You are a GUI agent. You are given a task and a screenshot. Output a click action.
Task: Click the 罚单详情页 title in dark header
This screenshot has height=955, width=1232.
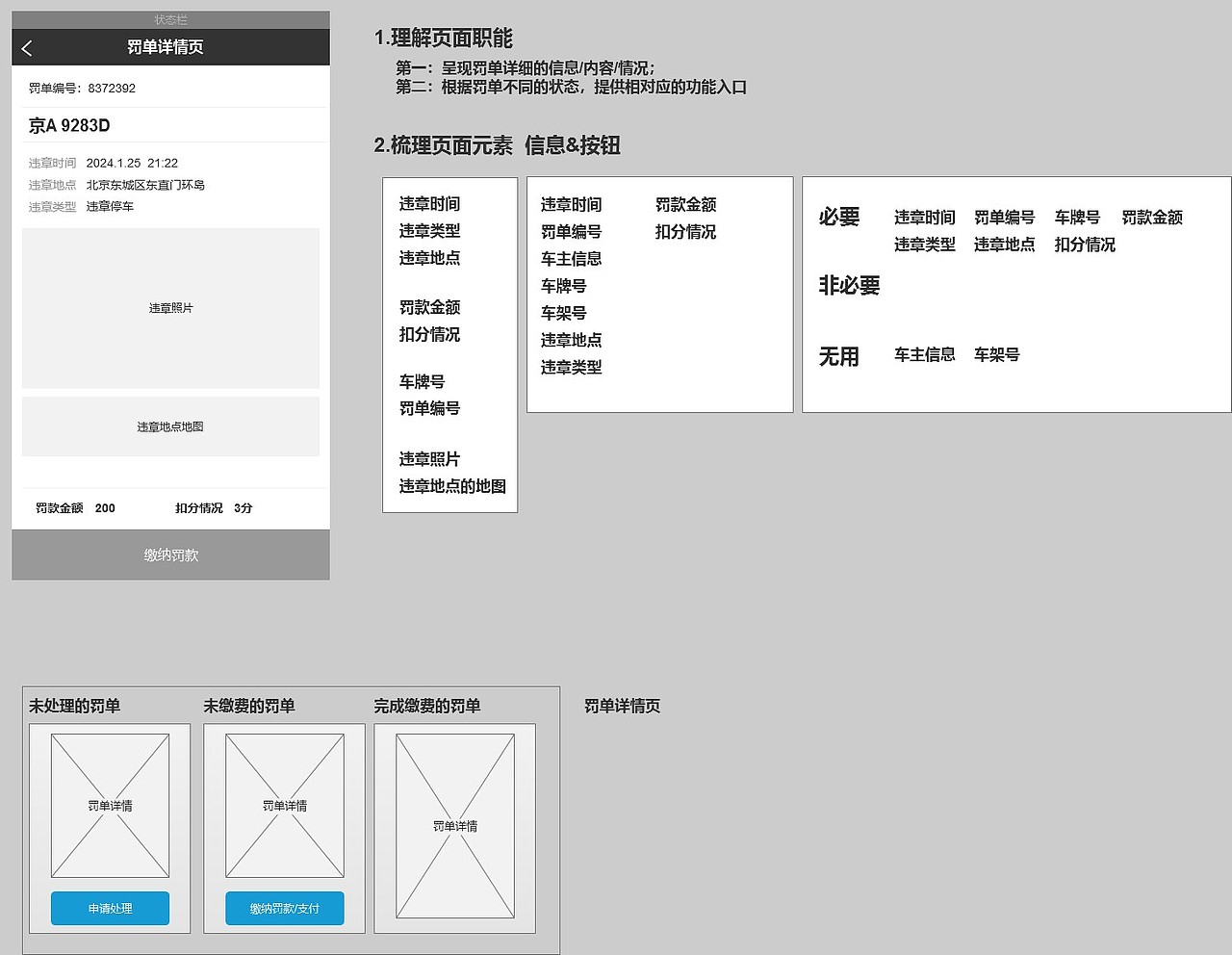165,47
